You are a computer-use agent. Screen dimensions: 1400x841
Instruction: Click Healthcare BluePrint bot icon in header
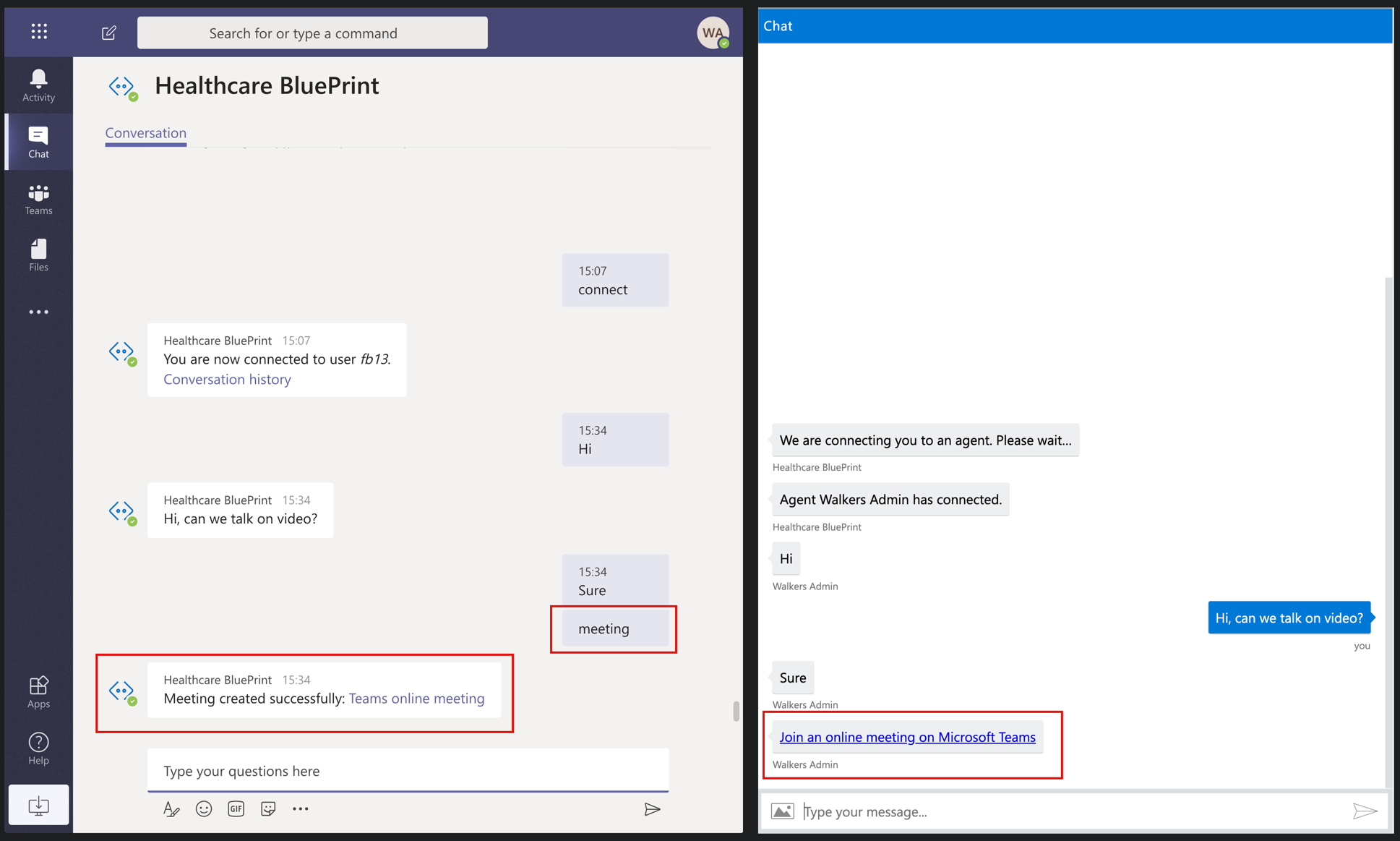(123, 87)
